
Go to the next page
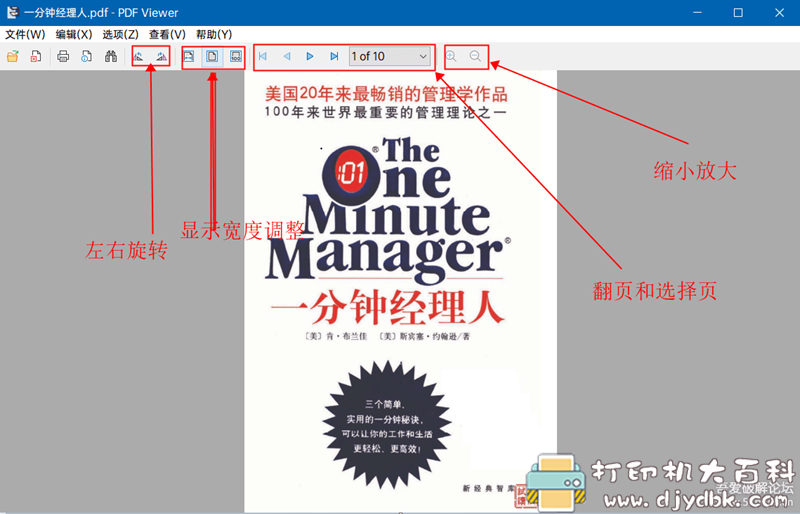pyautogui.click(x=310, y=56)
